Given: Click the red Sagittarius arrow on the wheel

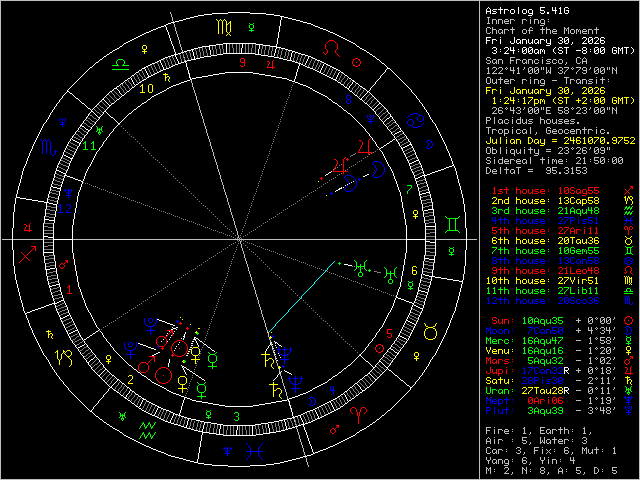Looking at the screenshot, I should point(27,257).
